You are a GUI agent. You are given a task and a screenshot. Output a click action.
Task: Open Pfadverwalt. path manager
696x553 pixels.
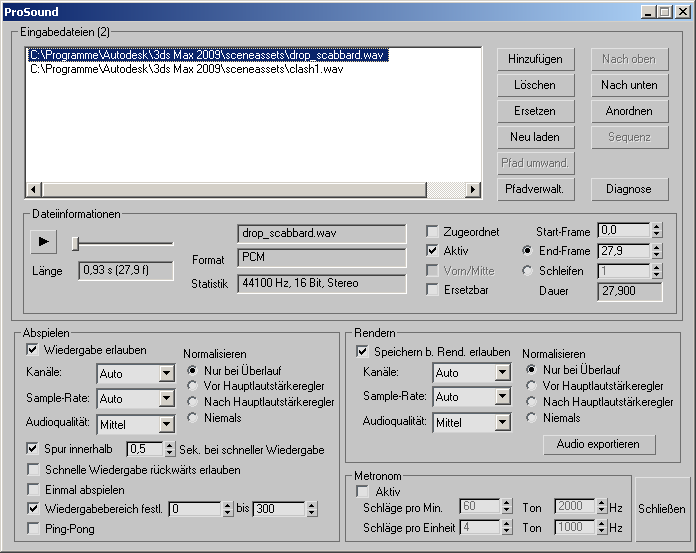point(536,189)
